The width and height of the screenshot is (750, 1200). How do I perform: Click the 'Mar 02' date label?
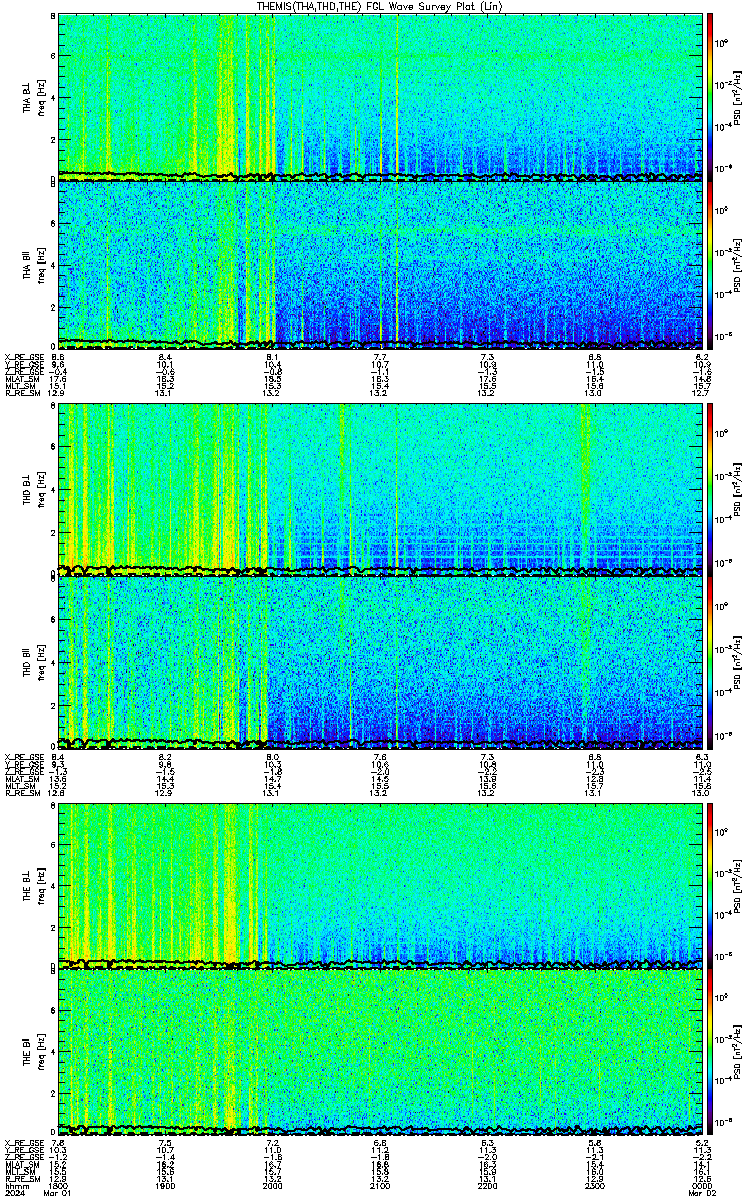(x=702, y=1192)
